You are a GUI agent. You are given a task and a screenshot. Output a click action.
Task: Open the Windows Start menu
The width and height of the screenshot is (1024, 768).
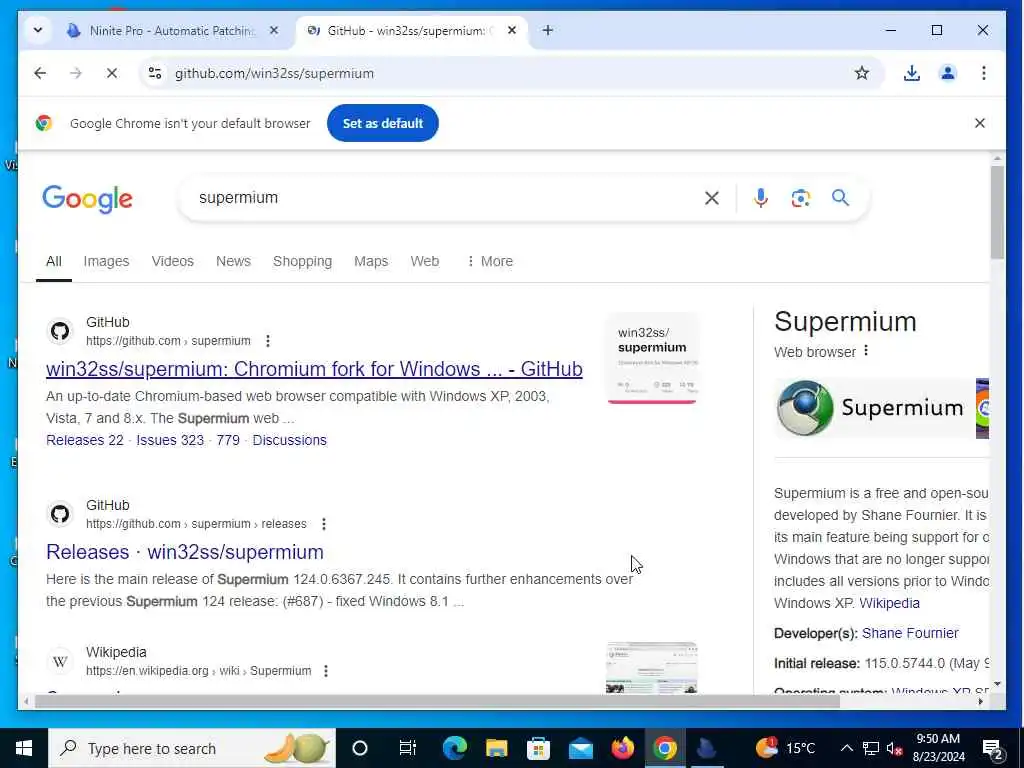[x=24, y=748]
